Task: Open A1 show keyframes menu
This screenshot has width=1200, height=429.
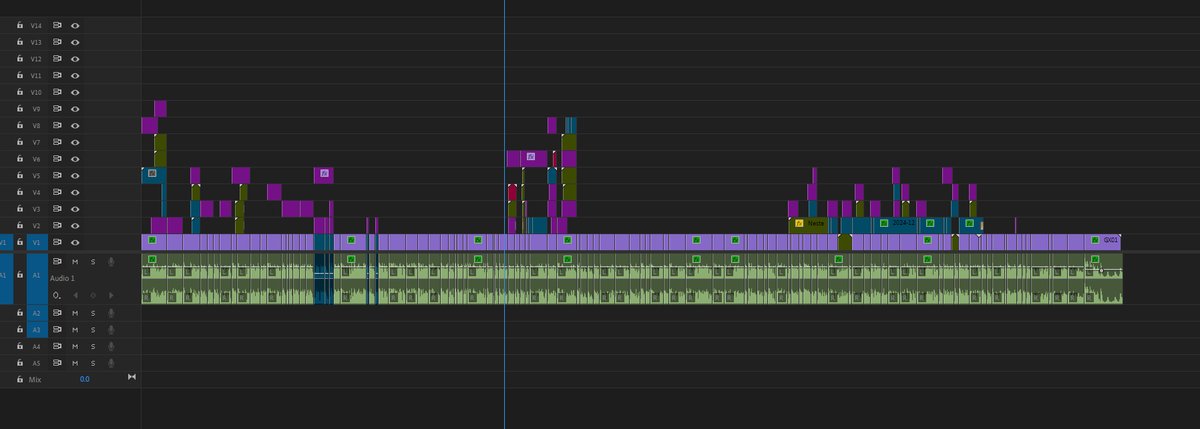Action: click(57, 296)
